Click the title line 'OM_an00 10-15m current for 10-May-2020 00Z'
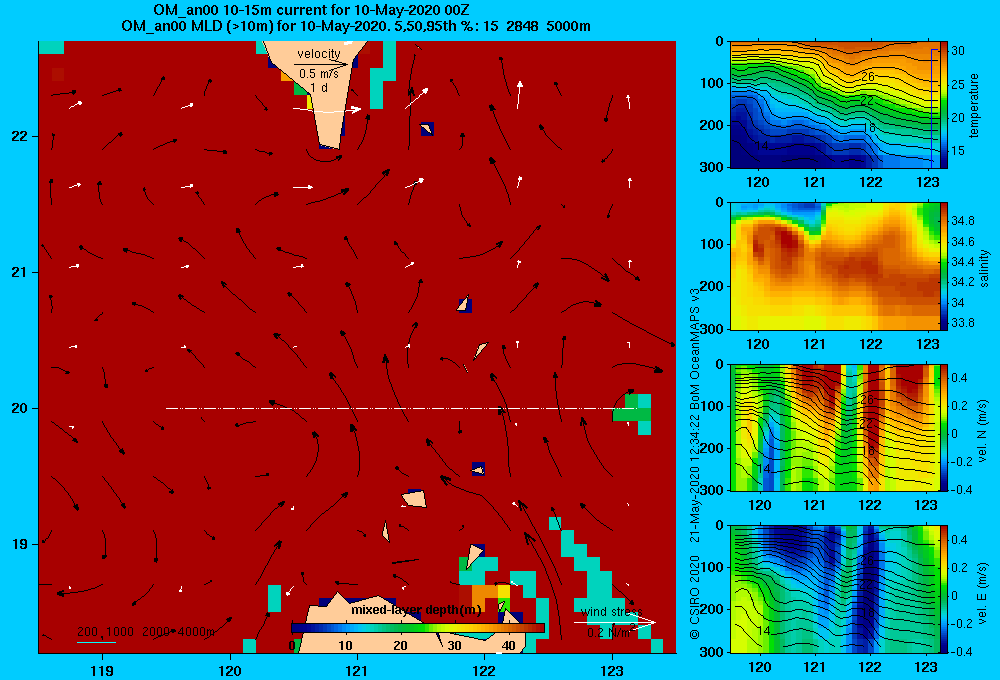Screen dimensions: 1000x680 tap(311, 10)
